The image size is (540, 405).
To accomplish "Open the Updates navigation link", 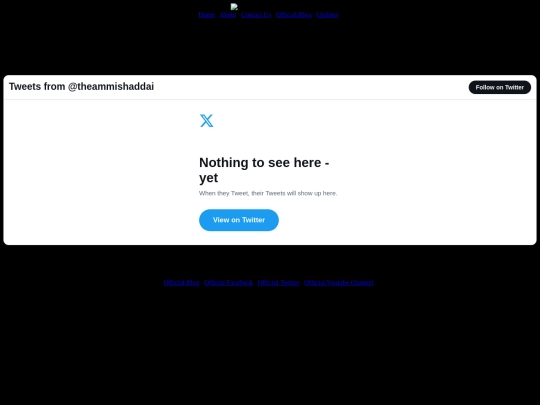I will 327,14.
